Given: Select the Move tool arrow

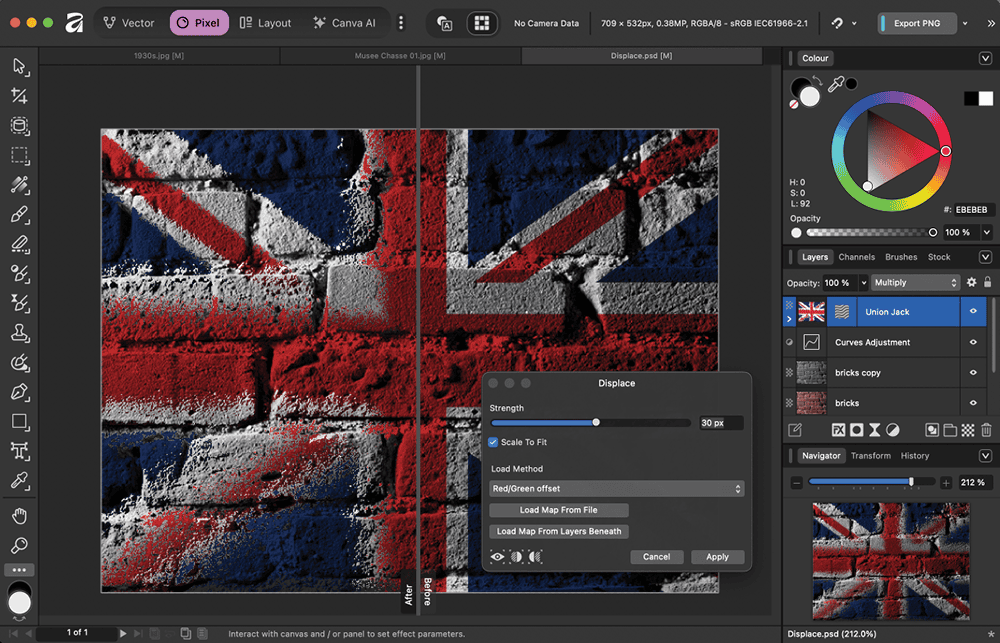Looking at the screenshot, I should (x=19, y=66).
